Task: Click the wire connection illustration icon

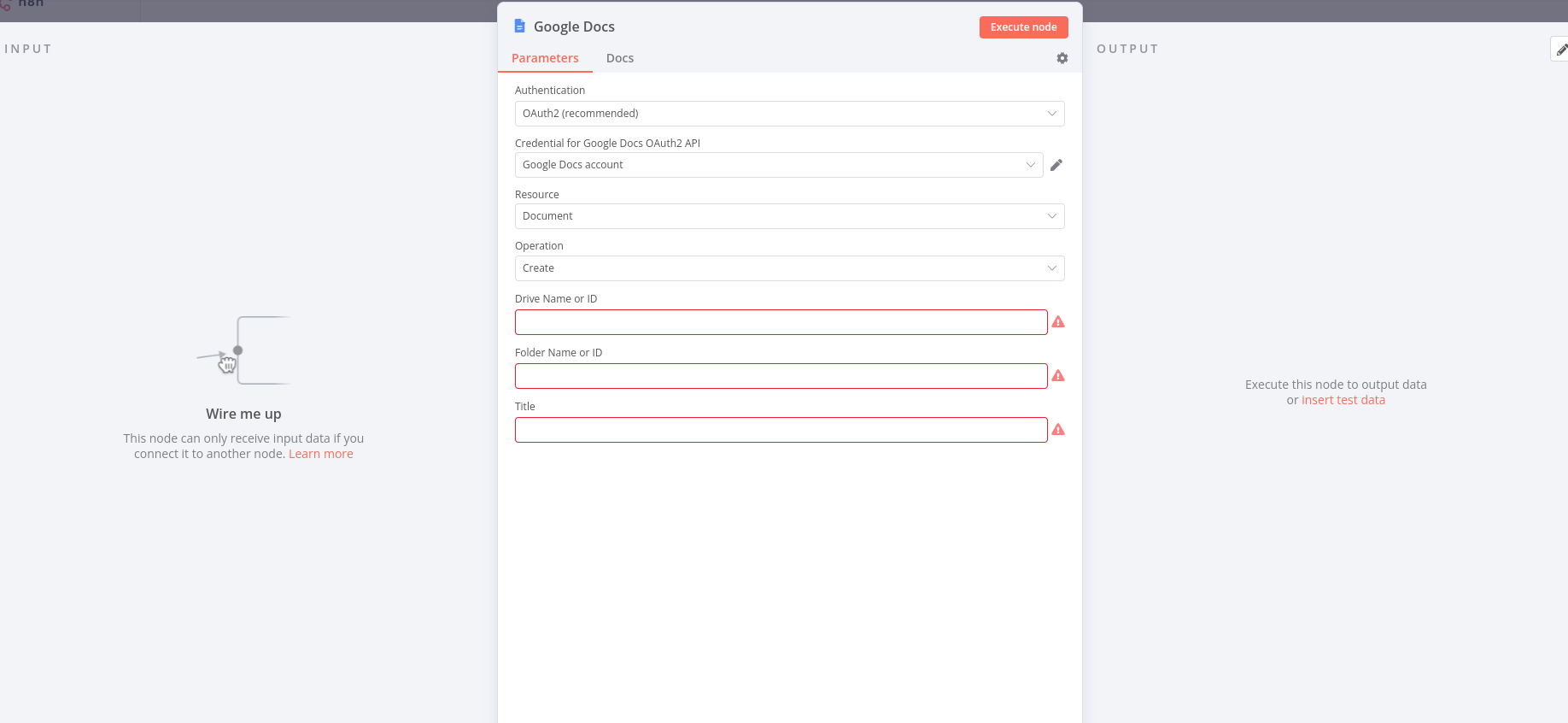Action: pos(243,350)
